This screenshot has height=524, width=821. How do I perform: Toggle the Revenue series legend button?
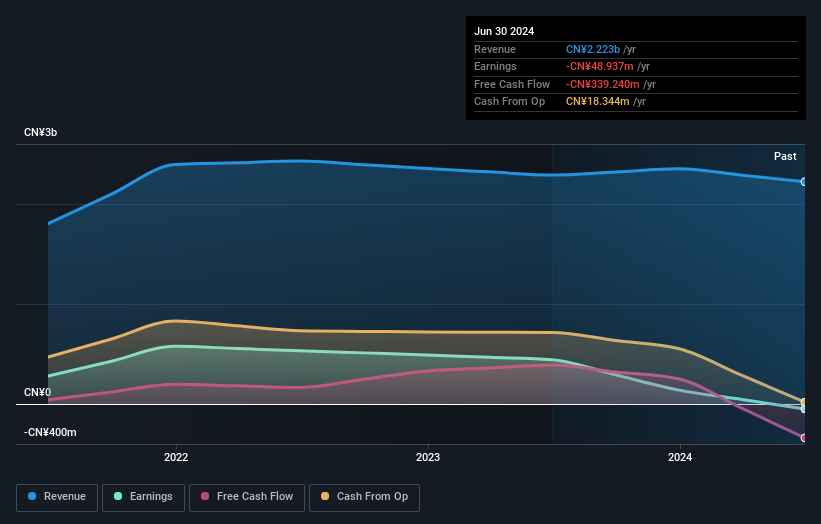(x=57, y=497)
